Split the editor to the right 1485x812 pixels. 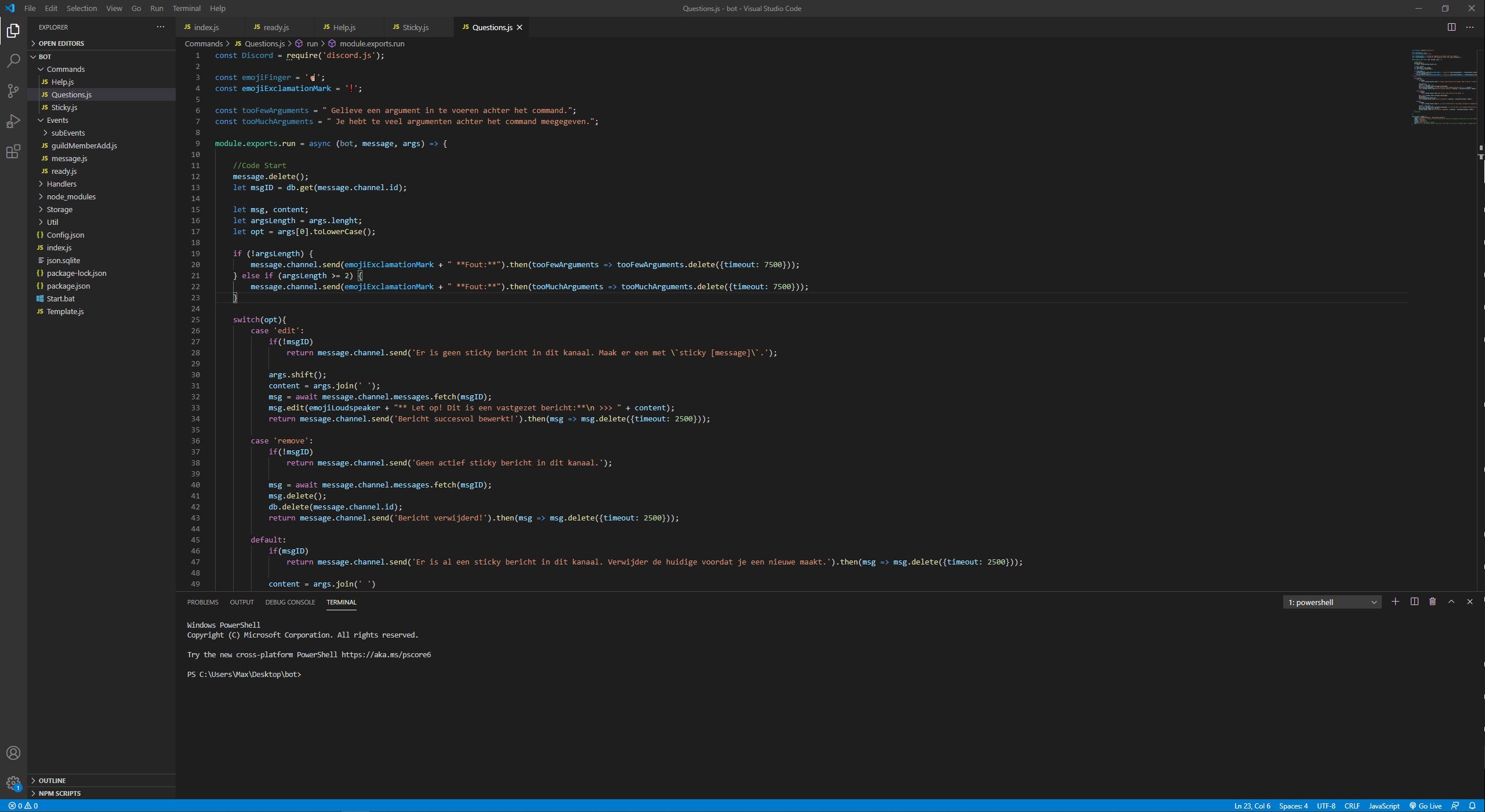pos(1451,27)
